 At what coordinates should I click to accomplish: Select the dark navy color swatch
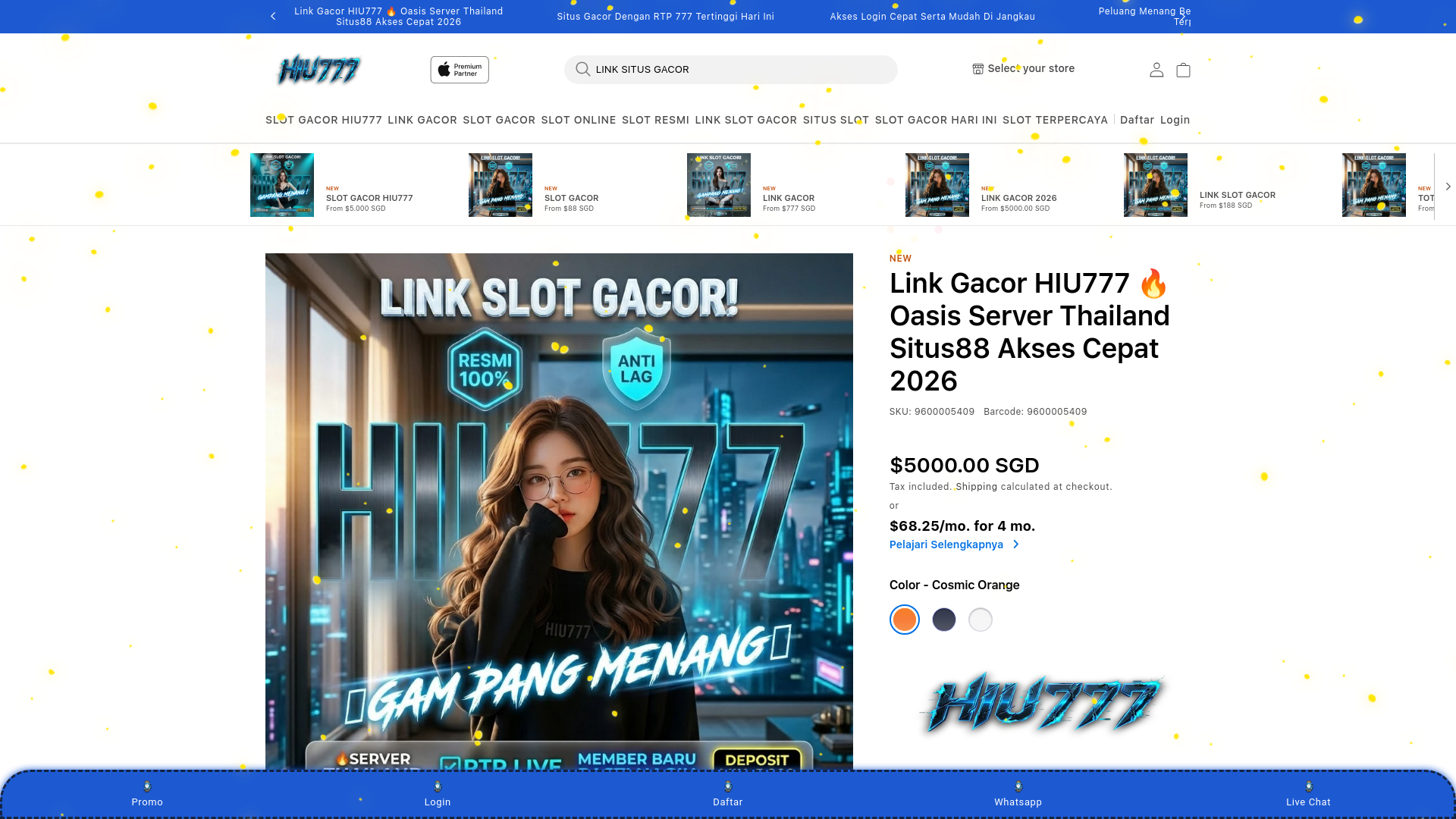point(944,620)
